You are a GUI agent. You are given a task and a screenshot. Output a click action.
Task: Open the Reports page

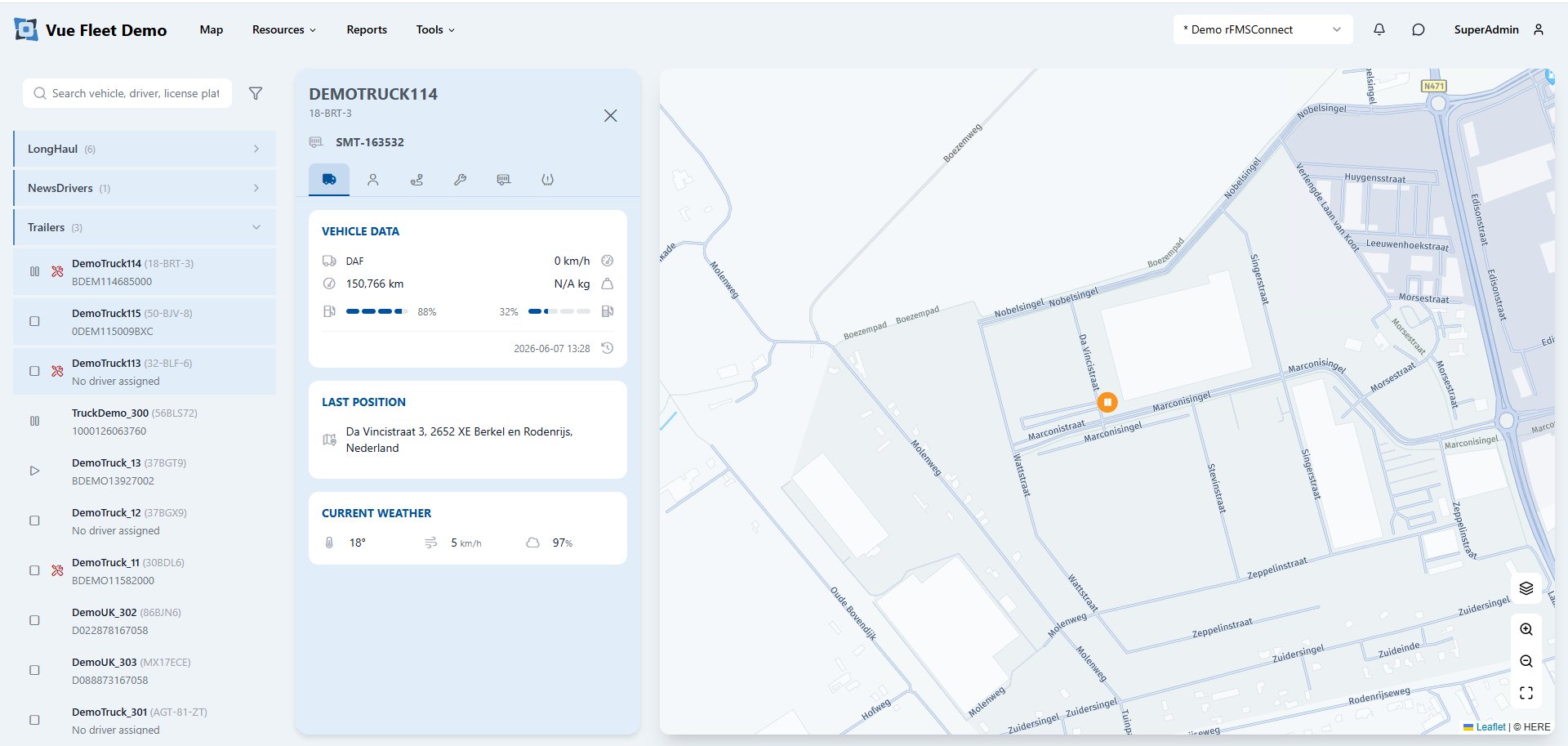click(x=367, y=29)
